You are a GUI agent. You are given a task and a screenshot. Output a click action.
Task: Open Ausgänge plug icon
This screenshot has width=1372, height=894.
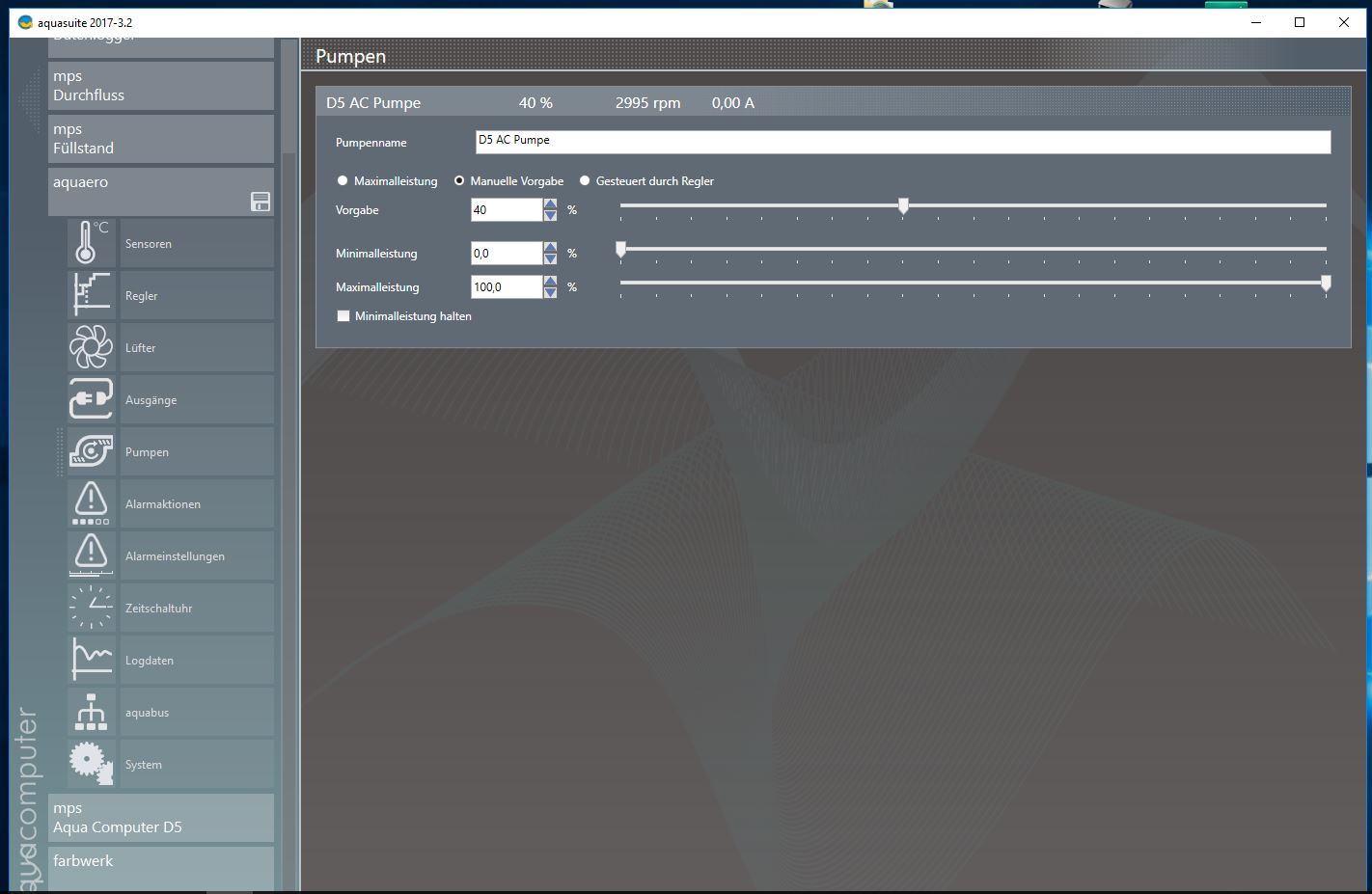[92, 399]
